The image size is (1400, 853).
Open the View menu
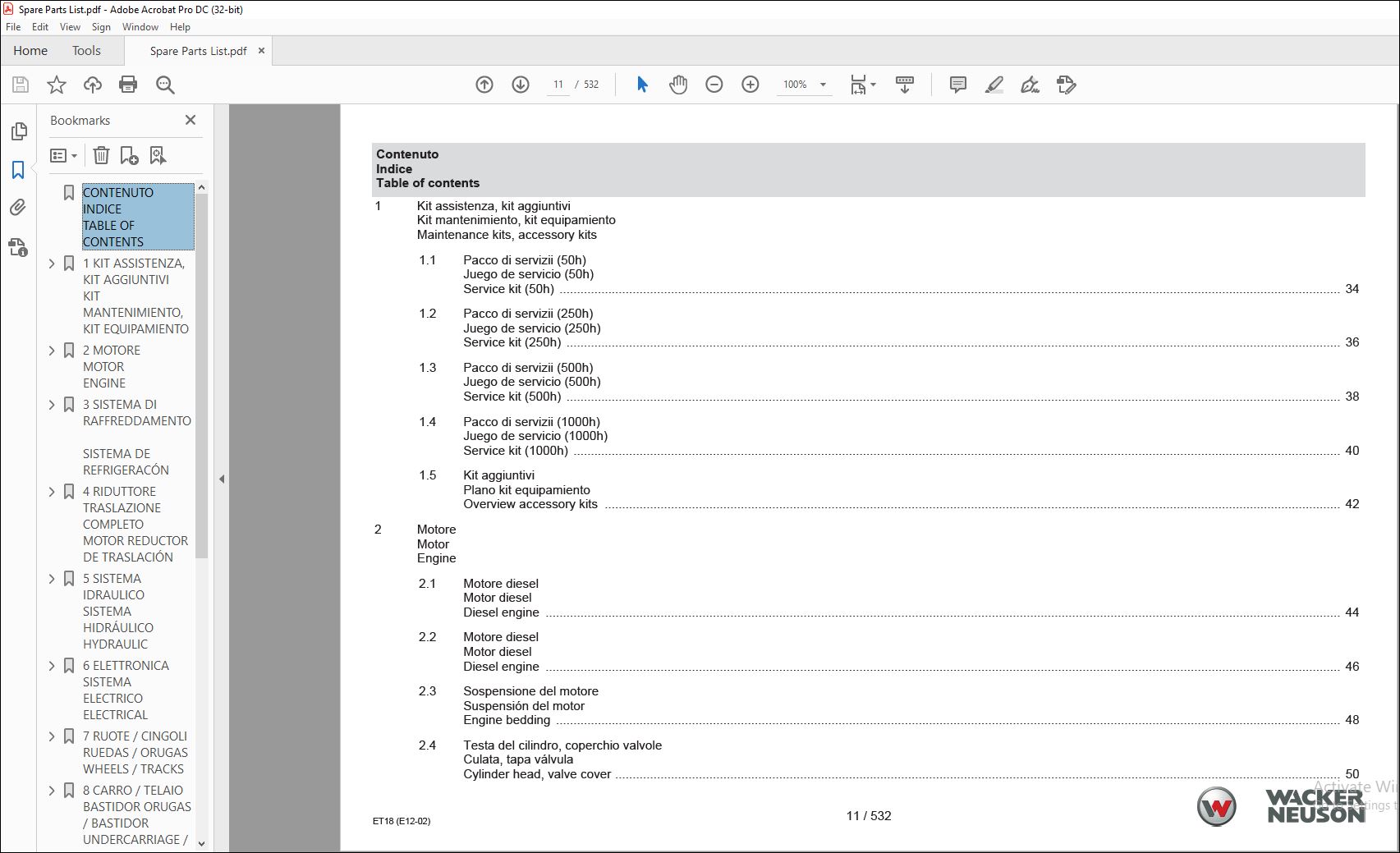(x=71, y=27)
